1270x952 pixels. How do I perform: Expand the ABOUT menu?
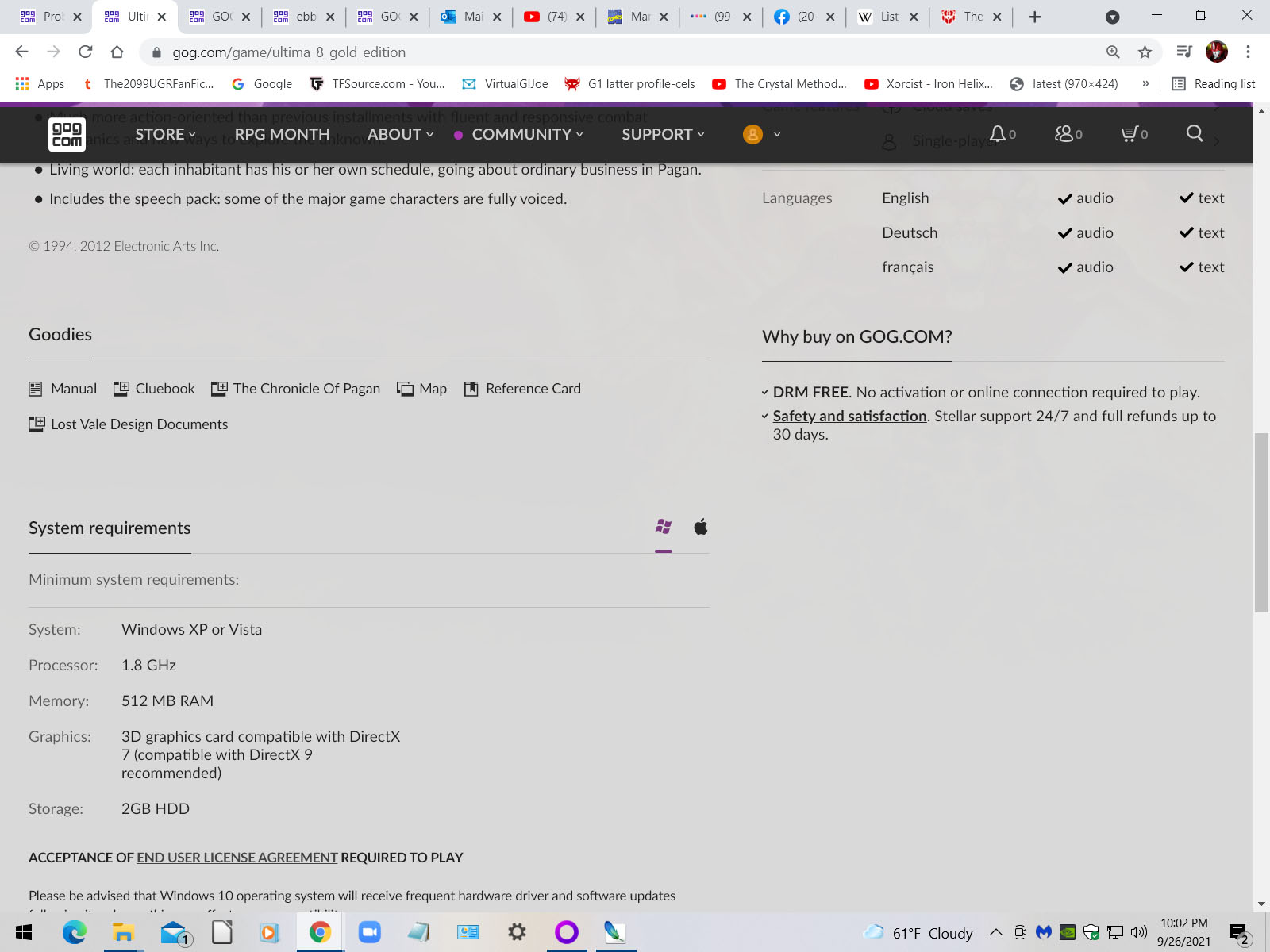[400, 134]
